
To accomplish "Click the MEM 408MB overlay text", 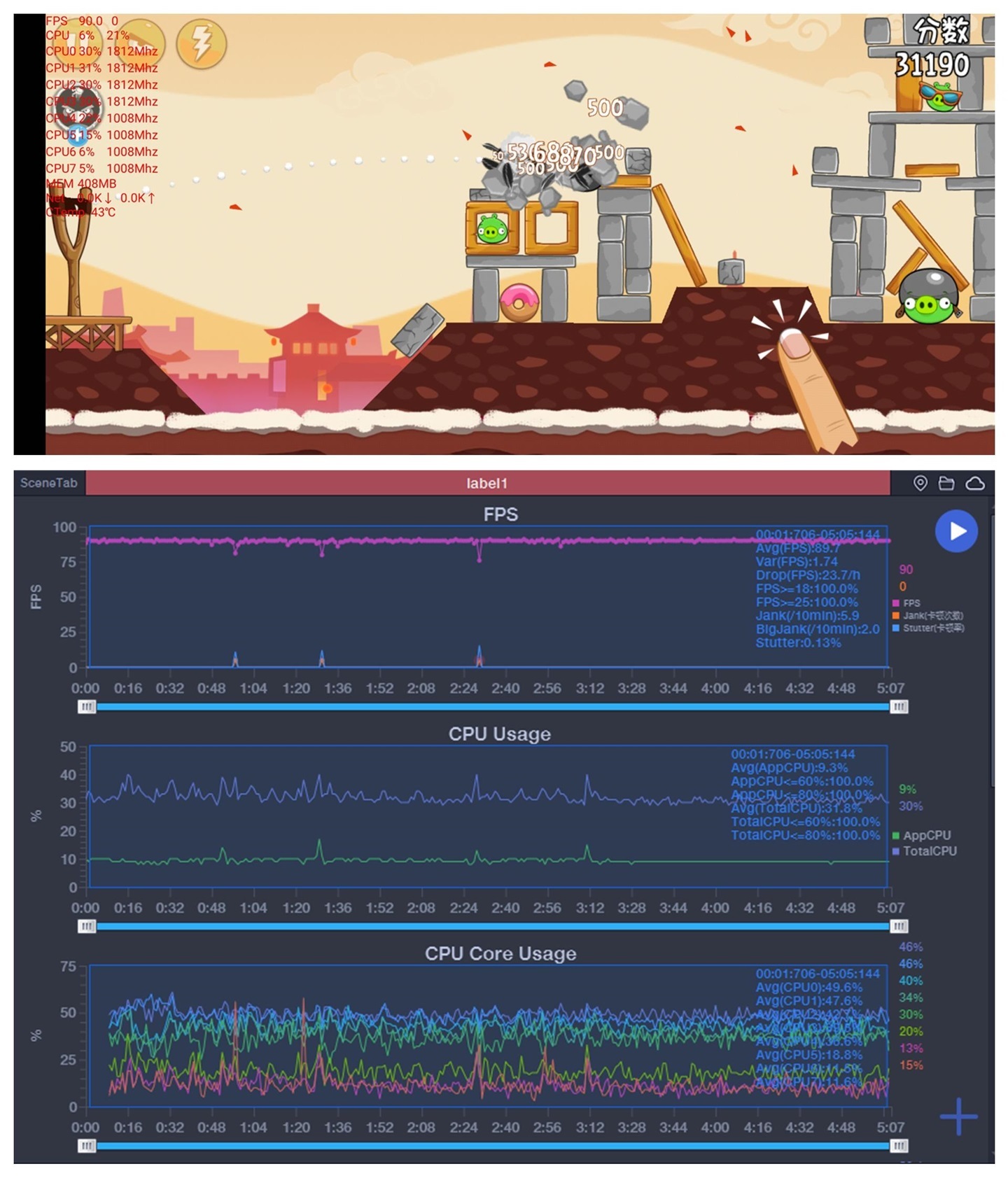I will click(x=81, y=183).
